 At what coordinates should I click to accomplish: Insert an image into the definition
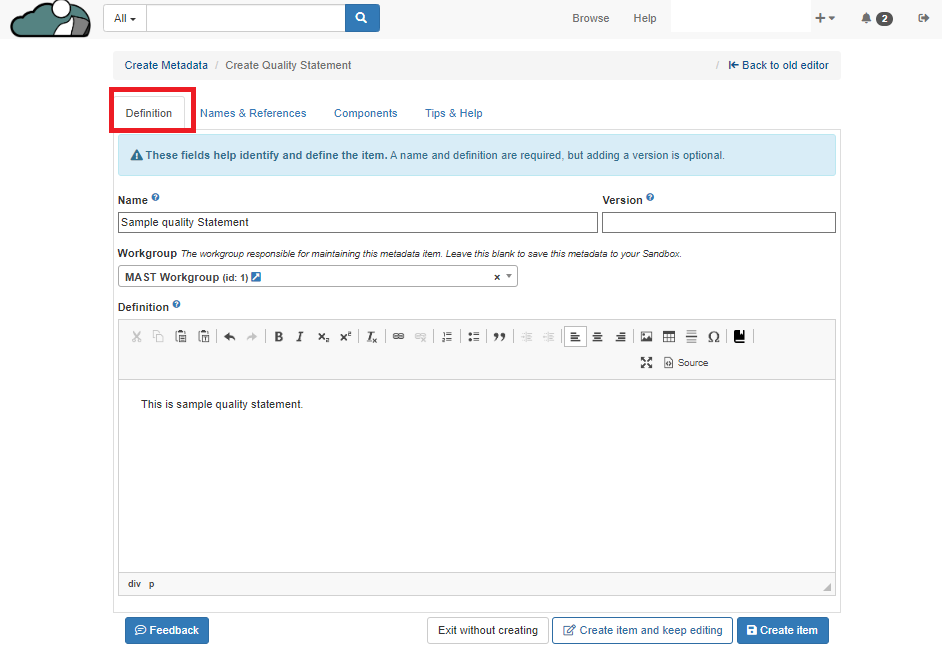(646, 337)
